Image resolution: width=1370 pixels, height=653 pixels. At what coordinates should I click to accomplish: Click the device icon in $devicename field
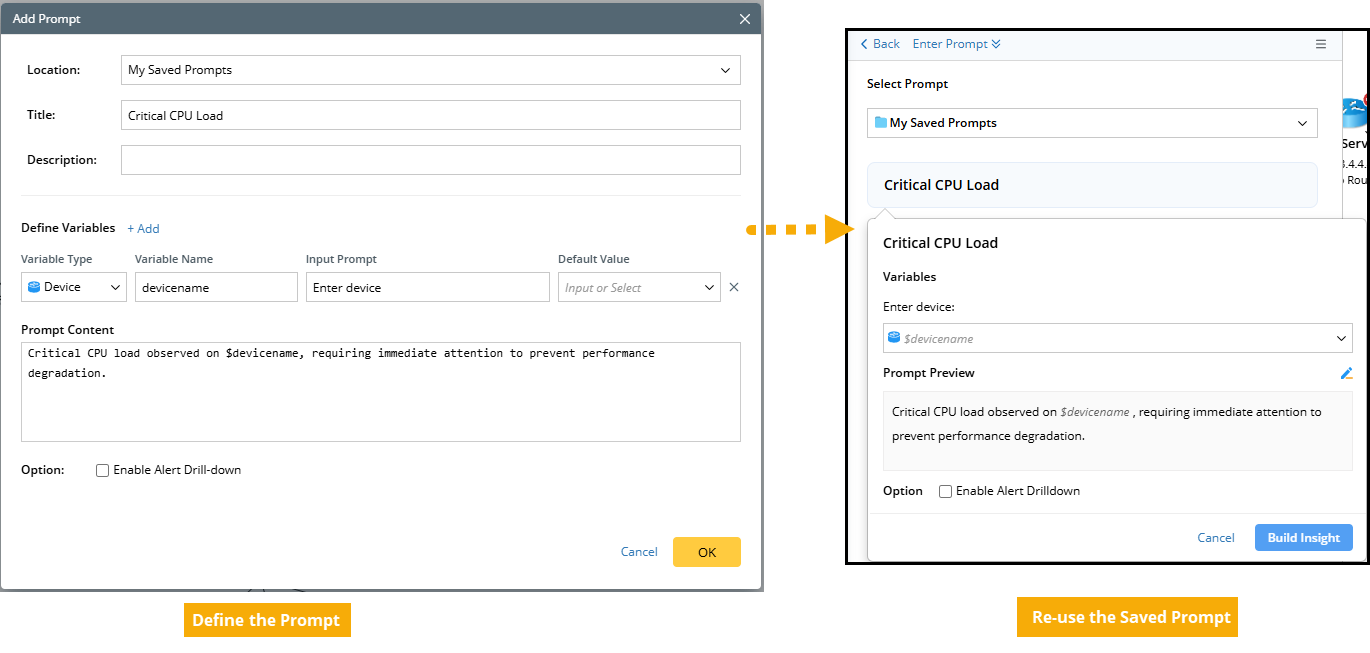coord(894,338)
